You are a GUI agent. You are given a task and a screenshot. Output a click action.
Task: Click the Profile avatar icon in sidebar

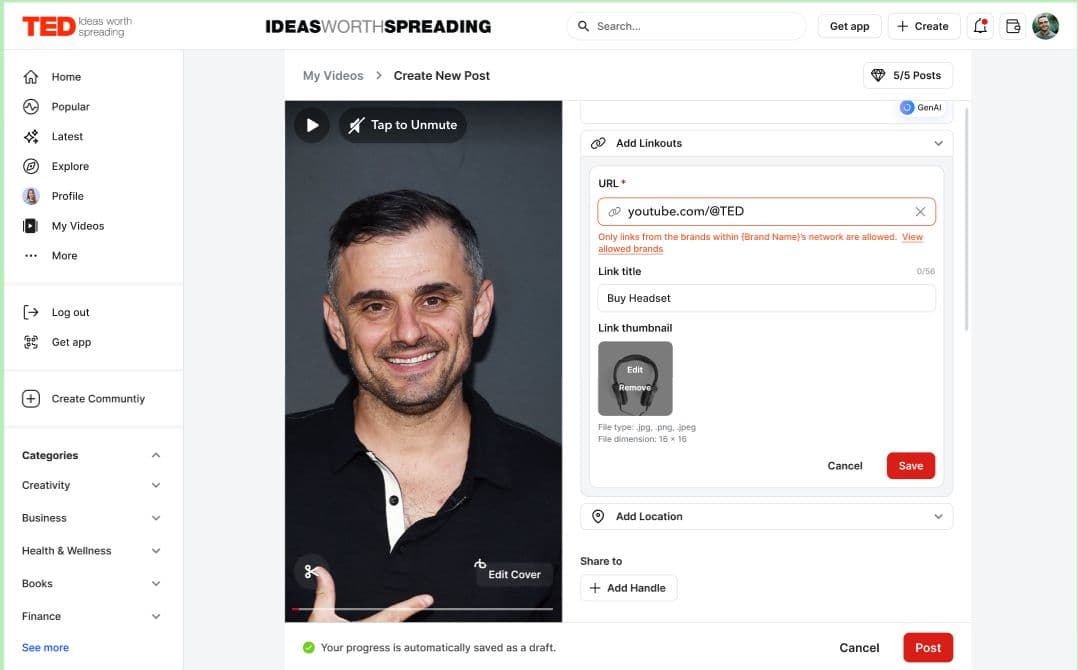click(x=31, y=196)
